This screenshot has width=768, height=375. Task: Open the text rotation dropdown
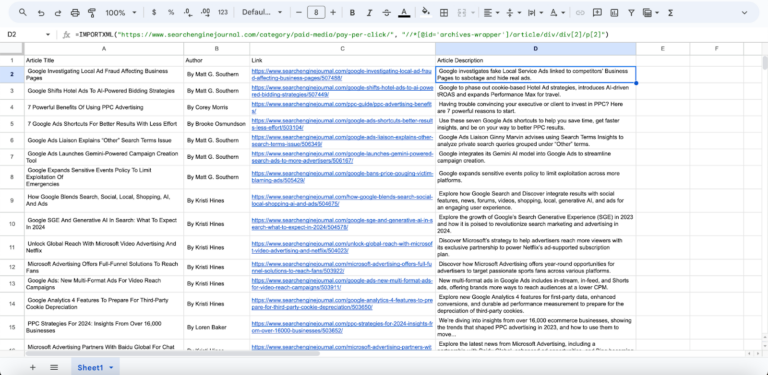point(557,13)
